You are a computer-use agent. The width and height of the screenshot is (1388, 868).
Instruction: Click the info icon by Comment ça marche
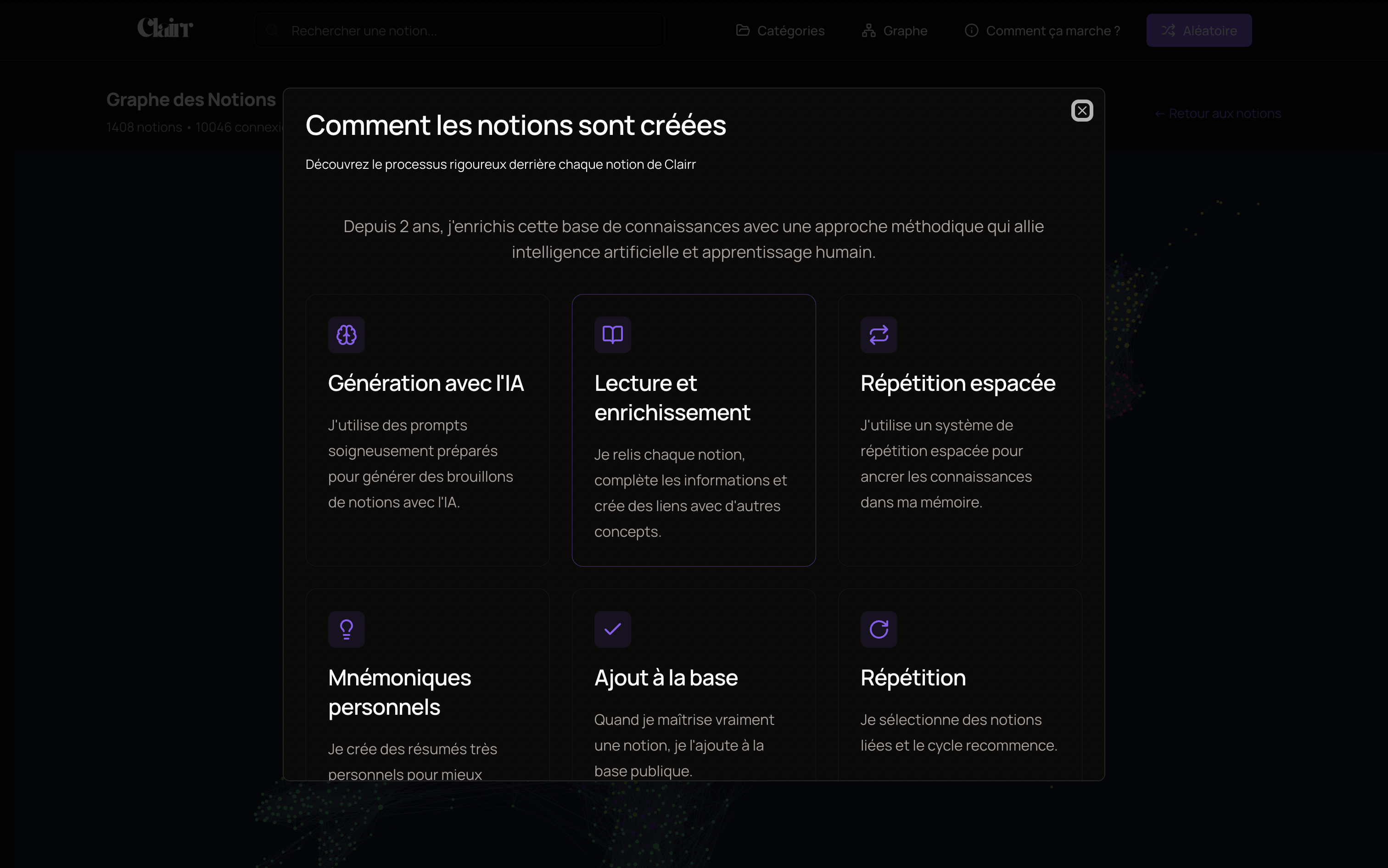[x=971, y=30]
